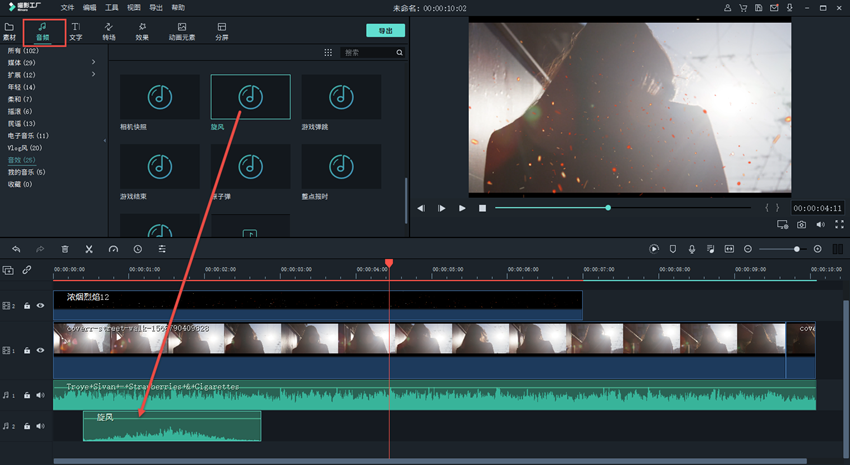Select the 音效 (25) category
This screenshot has height=465, width=850.
pos(21,160)
